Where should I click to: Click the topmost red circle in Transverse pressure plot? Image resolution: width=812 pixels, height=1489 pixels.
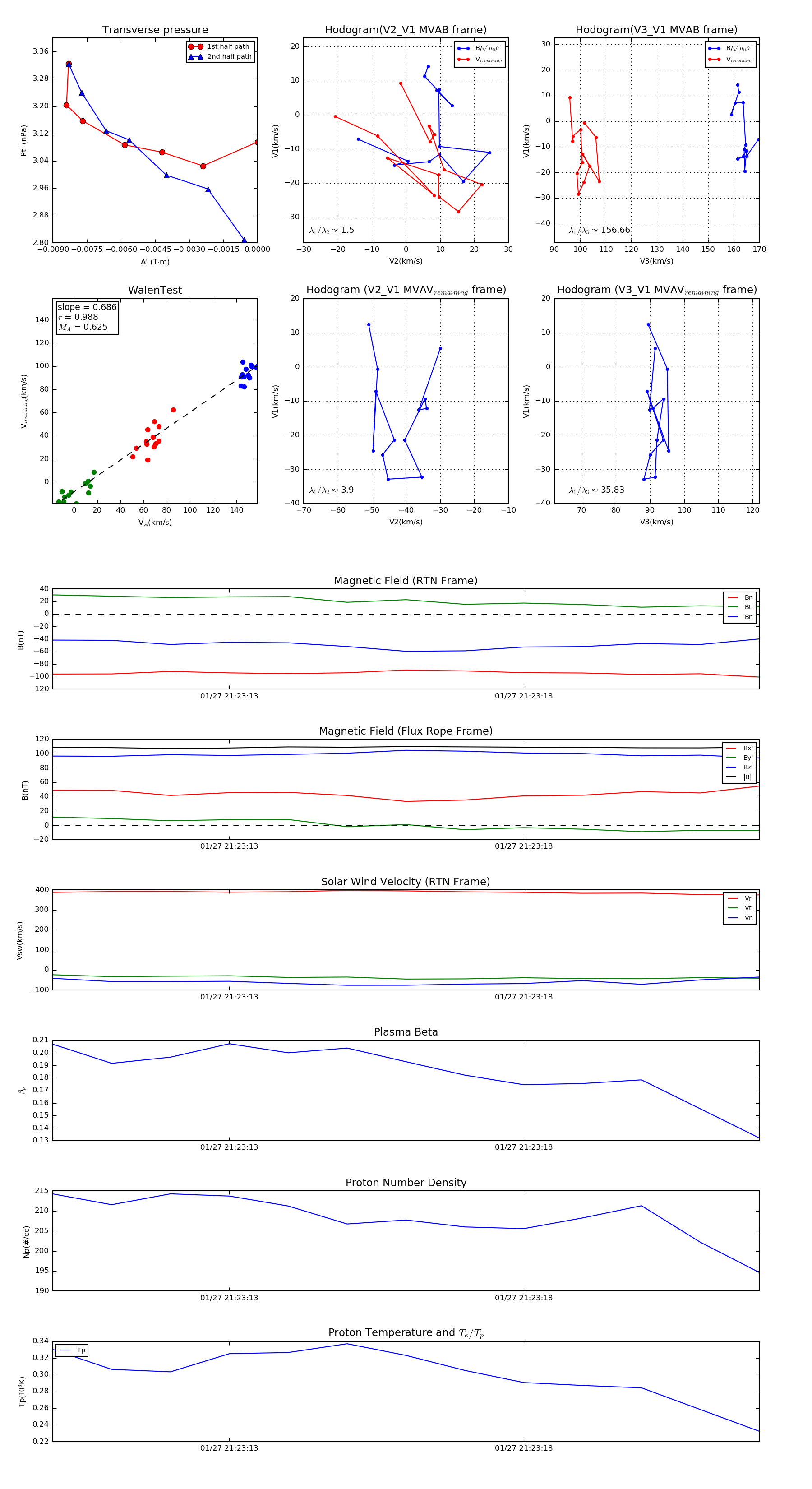pos(69,64)
